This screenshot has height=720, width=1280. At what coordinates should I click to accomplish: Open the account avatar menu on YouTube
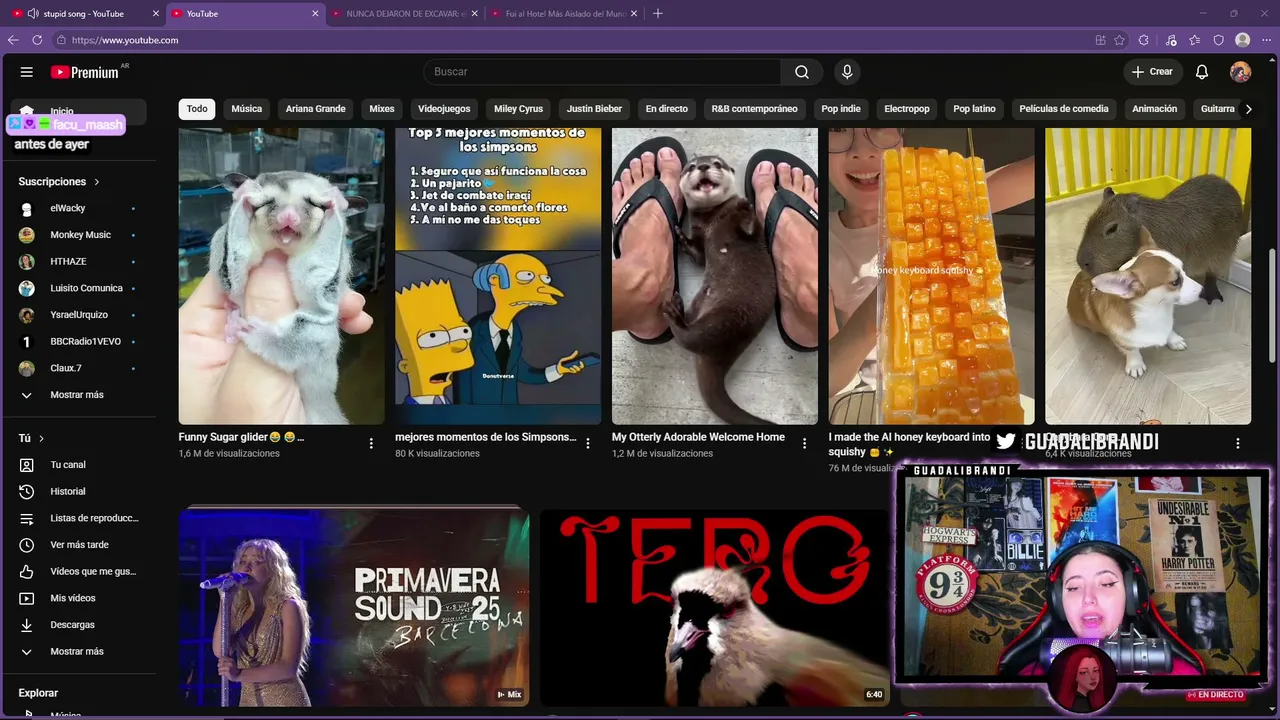(x=1240, y=72)
